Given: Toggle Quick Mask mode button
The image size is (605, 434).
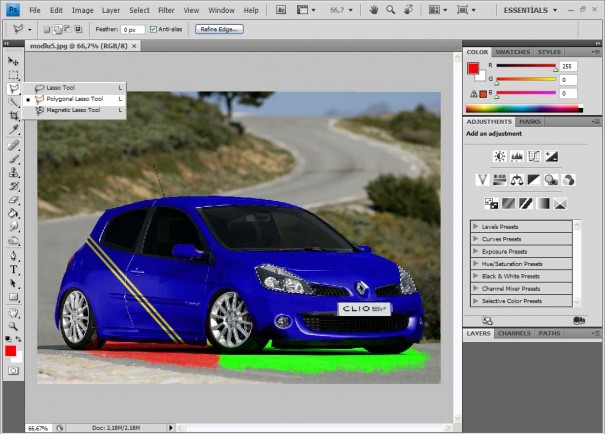Looking at the screenshot, I should 14,371.
